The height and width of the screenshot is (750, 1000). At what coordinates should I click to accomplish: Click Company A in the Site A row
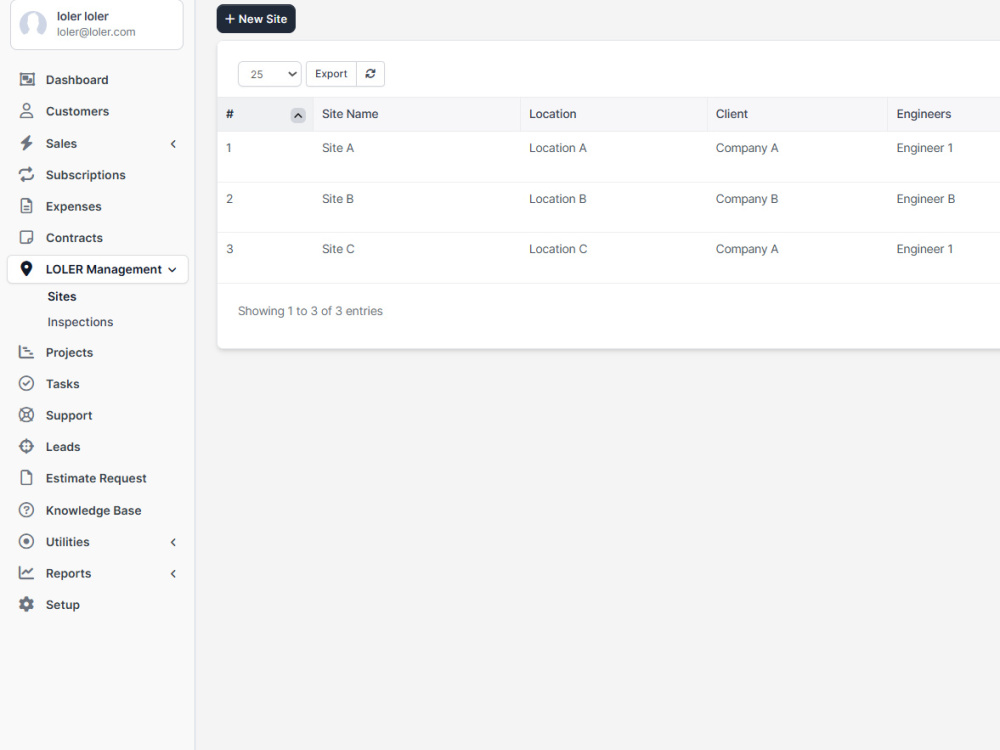[747, 148]
